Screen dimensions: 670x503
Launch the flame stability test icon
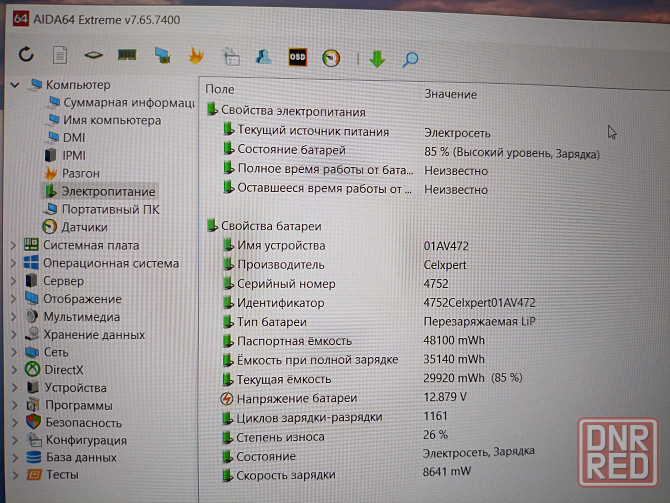196,56
